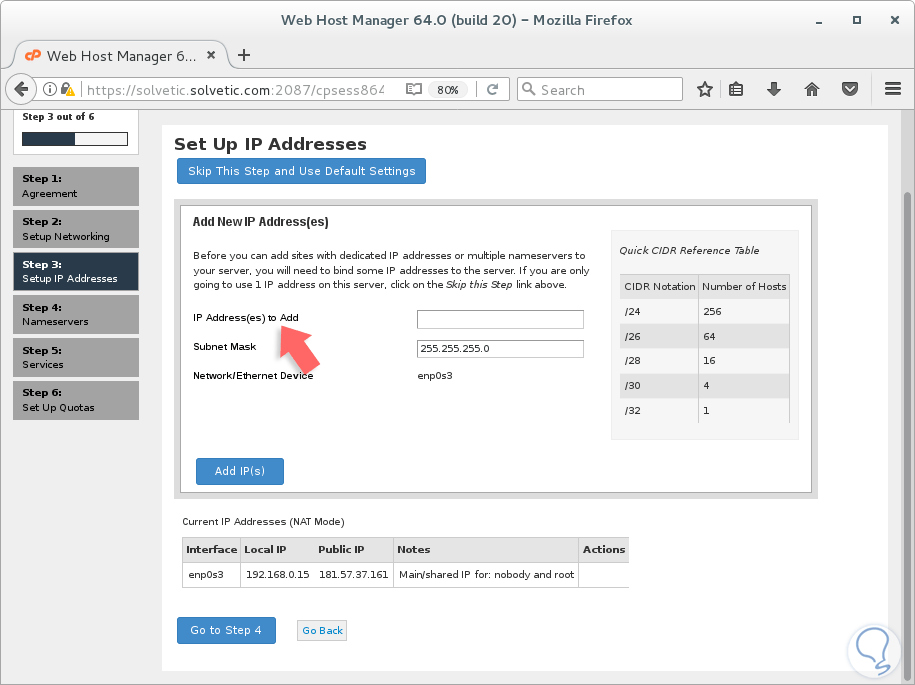
Task: Click Go to Step 4 button
Action: (226, 630)
